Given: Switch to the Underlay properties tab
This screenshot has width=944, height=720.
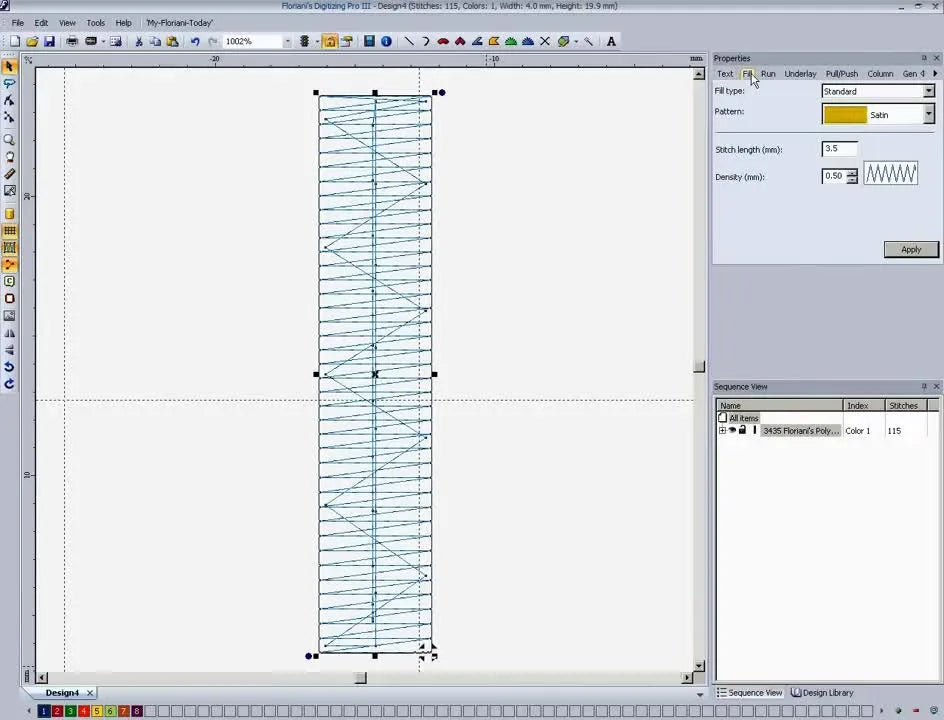Looking at the screenshot, I should tap(800, 73).
